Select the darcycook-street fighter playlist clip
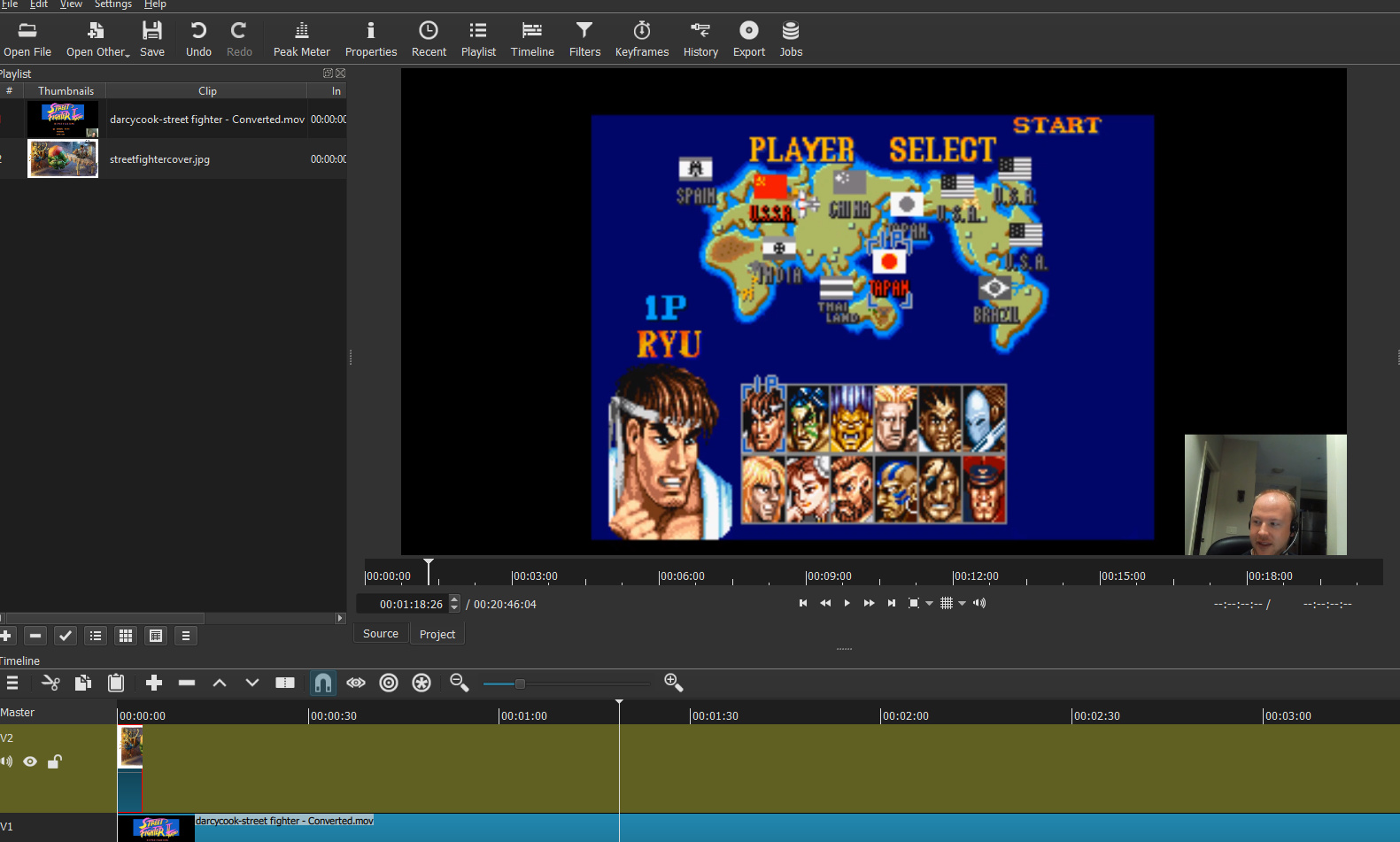The width and height of the screenshot is (1400, 842). 174,119
